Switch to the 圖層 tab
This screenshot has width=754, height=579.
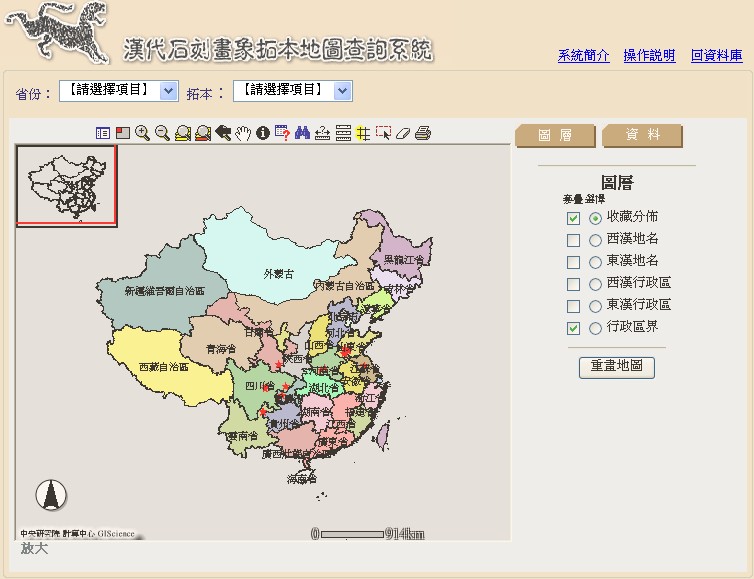[x=555, y=135]
